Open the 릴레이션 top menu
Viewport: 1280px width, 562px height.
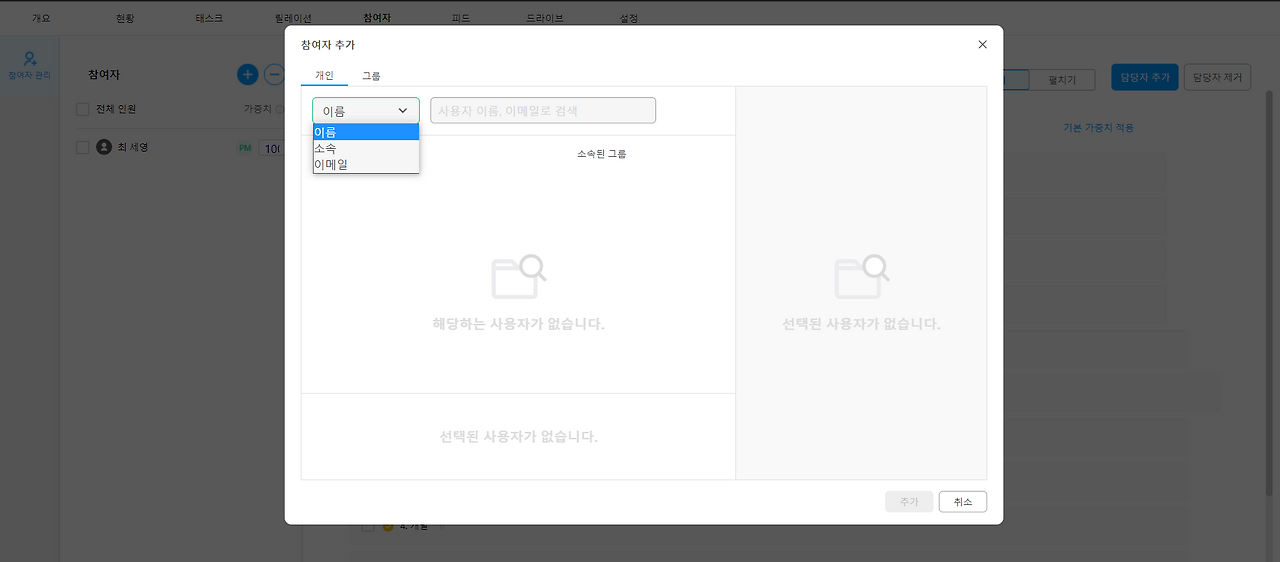(293, 18)
